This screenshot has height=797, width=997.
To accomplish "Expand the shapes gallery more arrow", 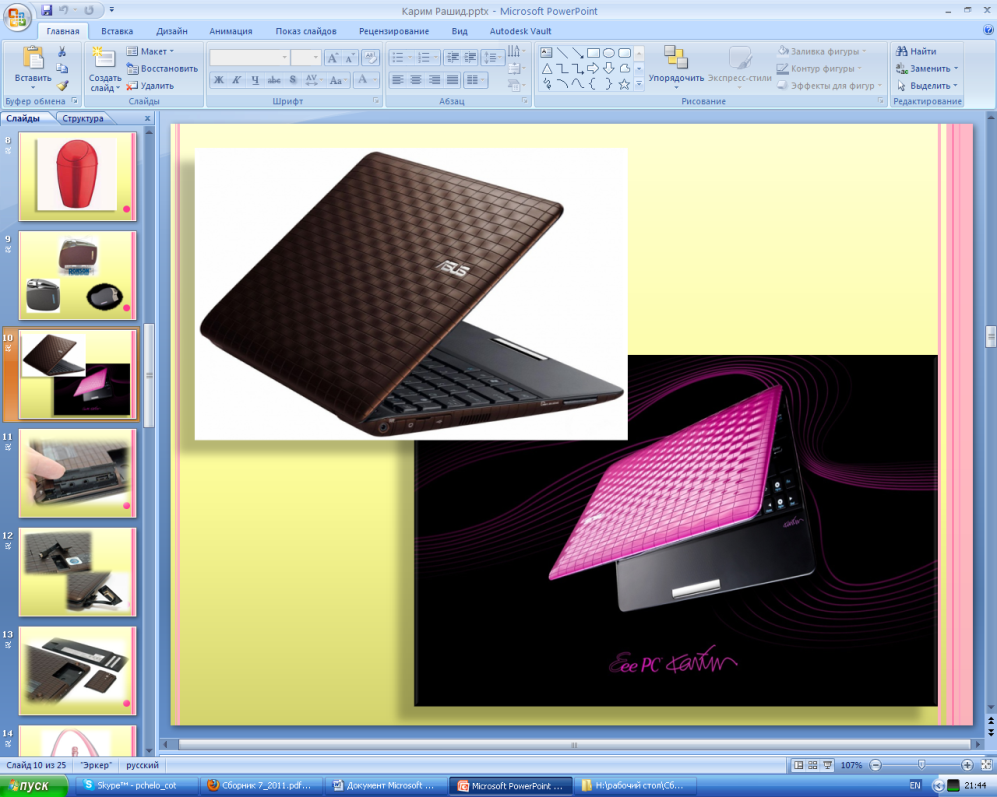I will click(639, 84).
